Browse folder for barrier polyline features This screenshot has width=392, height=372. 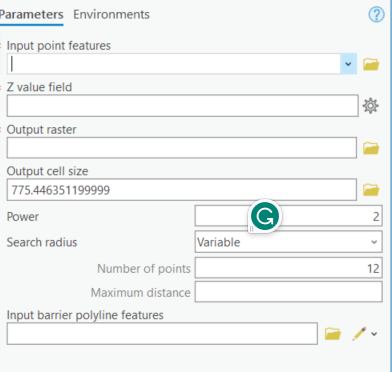click(x=333, y=333)
